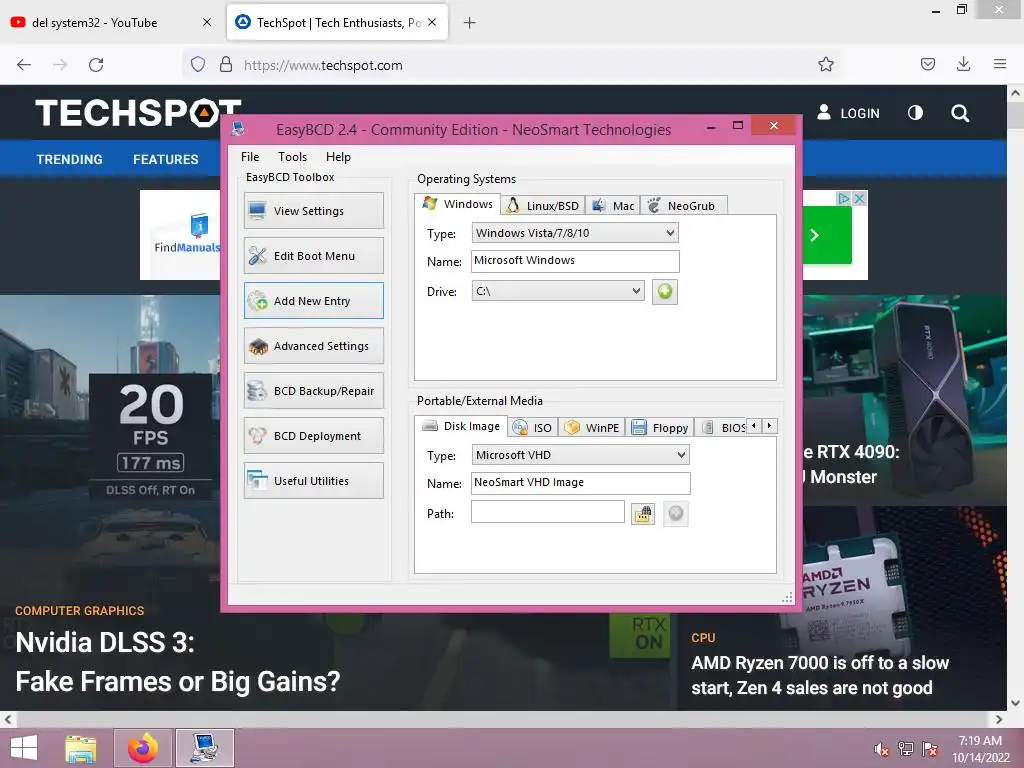The width and height of the screenshot is (1024, 768).
Task: Close the TechSpot browser tab
Action: pos(432,22)
